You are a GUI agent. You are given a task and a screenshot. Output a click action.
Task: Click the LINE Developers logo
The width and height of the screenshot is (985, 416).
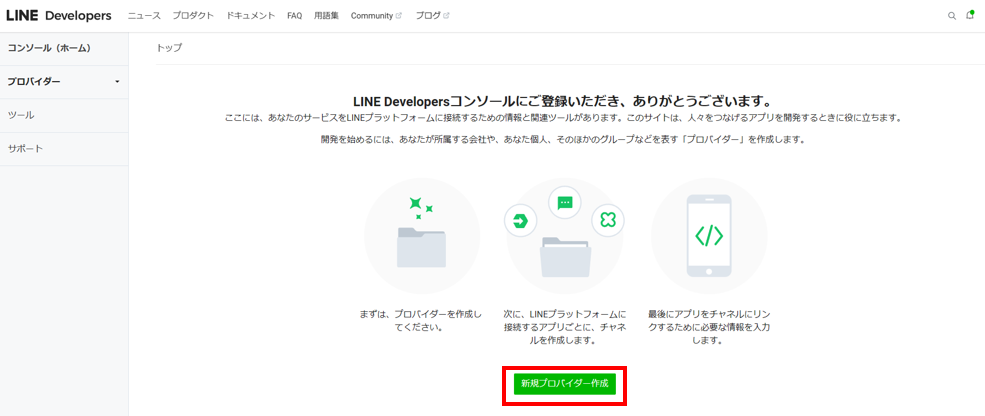point(59,15)
